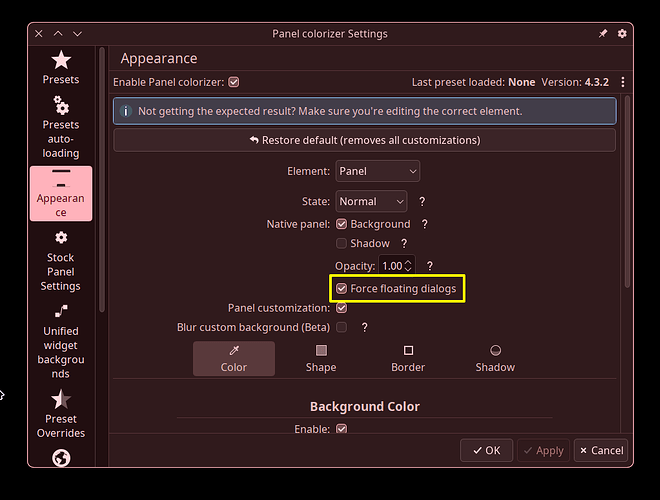Open the Presets page in sidebar

pyautogui.click(x=61, y=67)
